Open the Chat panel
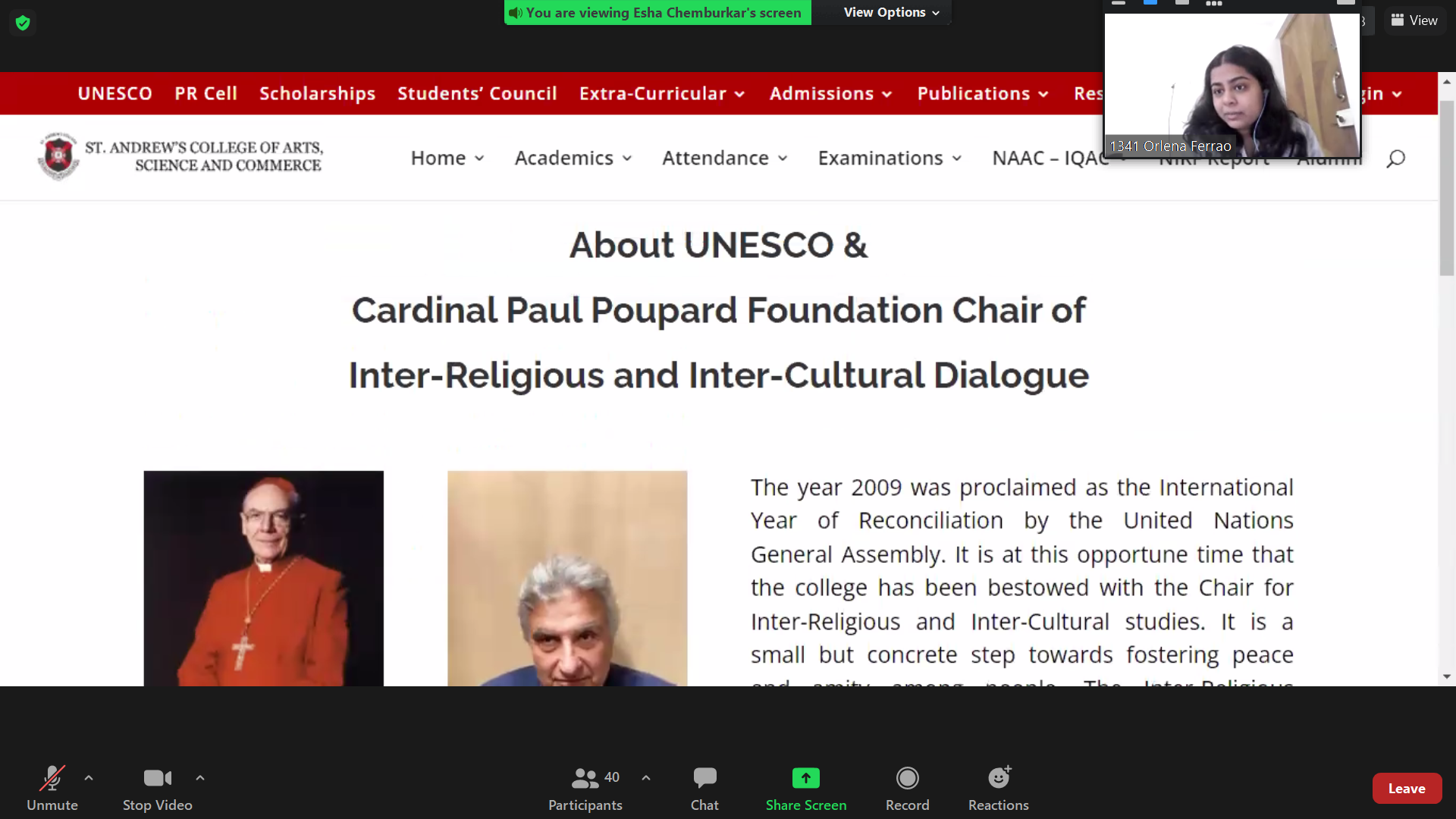1456x819 pixels. pos(704,789)
